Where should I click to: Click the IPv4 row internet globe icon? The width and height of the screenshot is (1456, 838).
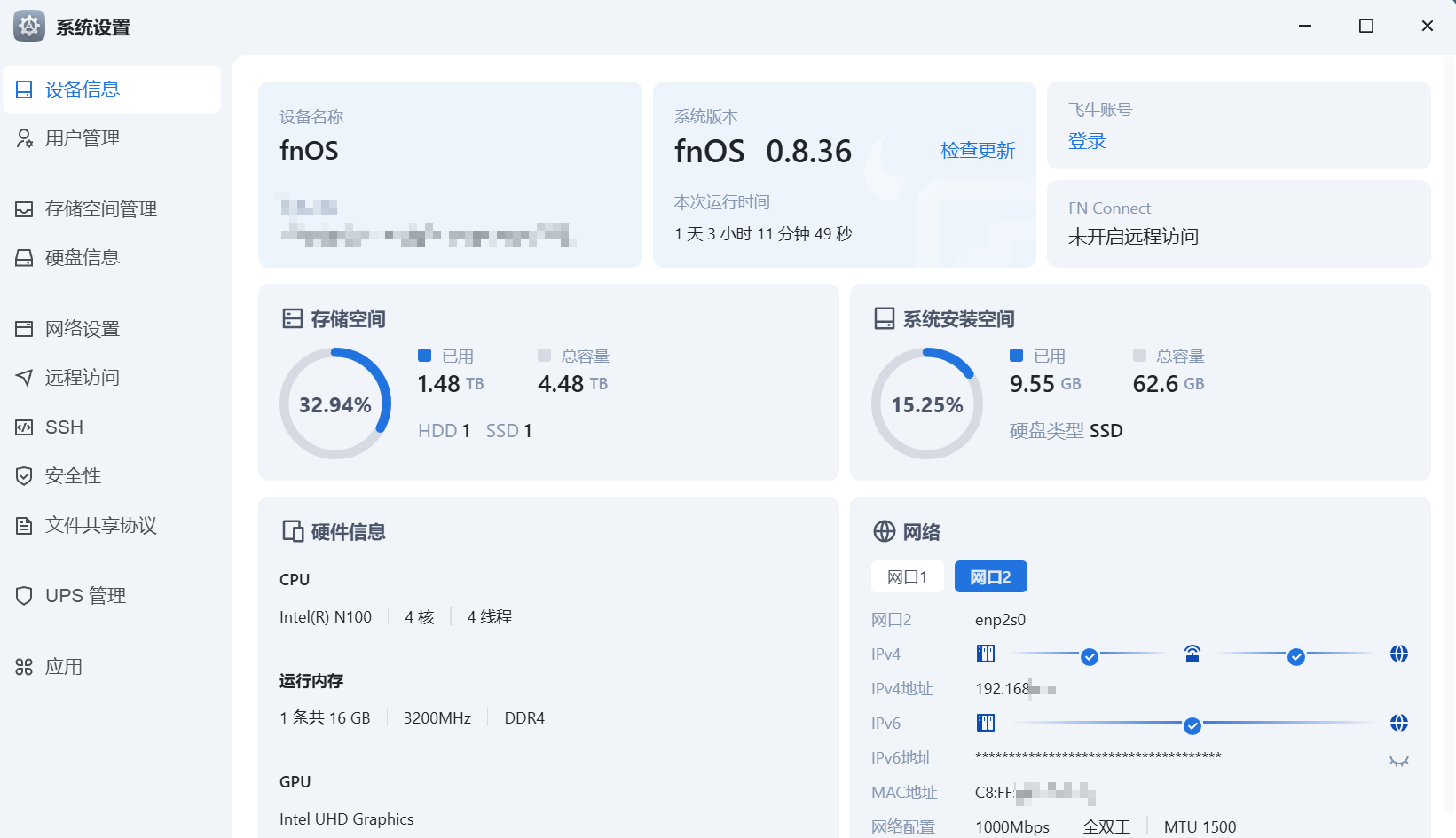1399,654
